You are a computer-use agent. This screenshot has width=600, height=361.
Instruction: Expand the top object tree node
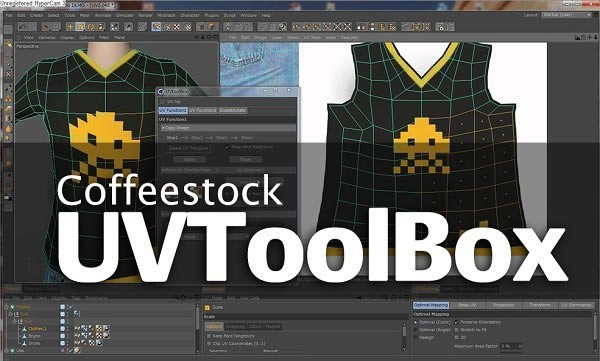(6, 307)
